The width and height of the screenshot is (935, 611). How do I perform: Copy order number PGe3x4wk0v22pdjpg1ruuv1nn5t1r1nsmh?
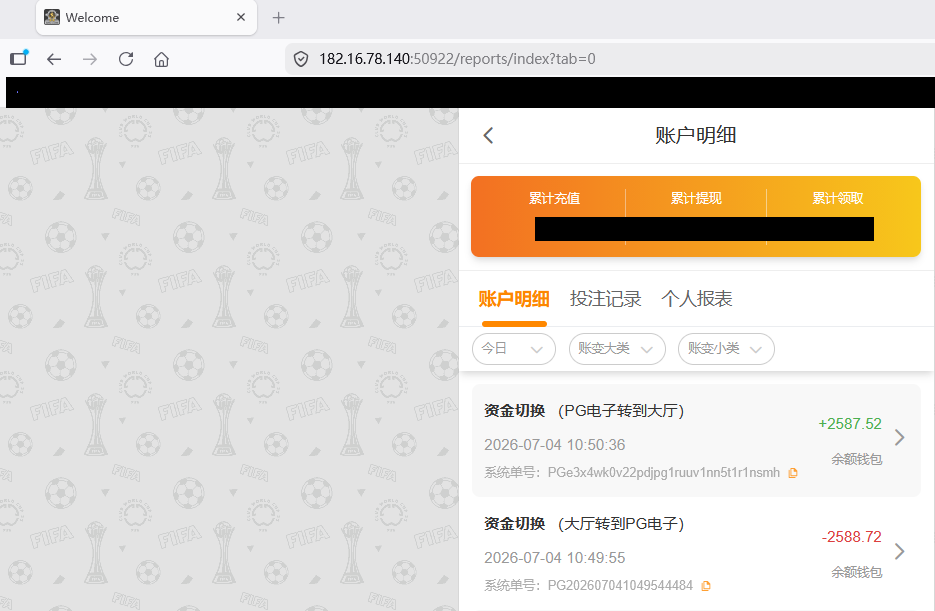(x=793, y=473)
